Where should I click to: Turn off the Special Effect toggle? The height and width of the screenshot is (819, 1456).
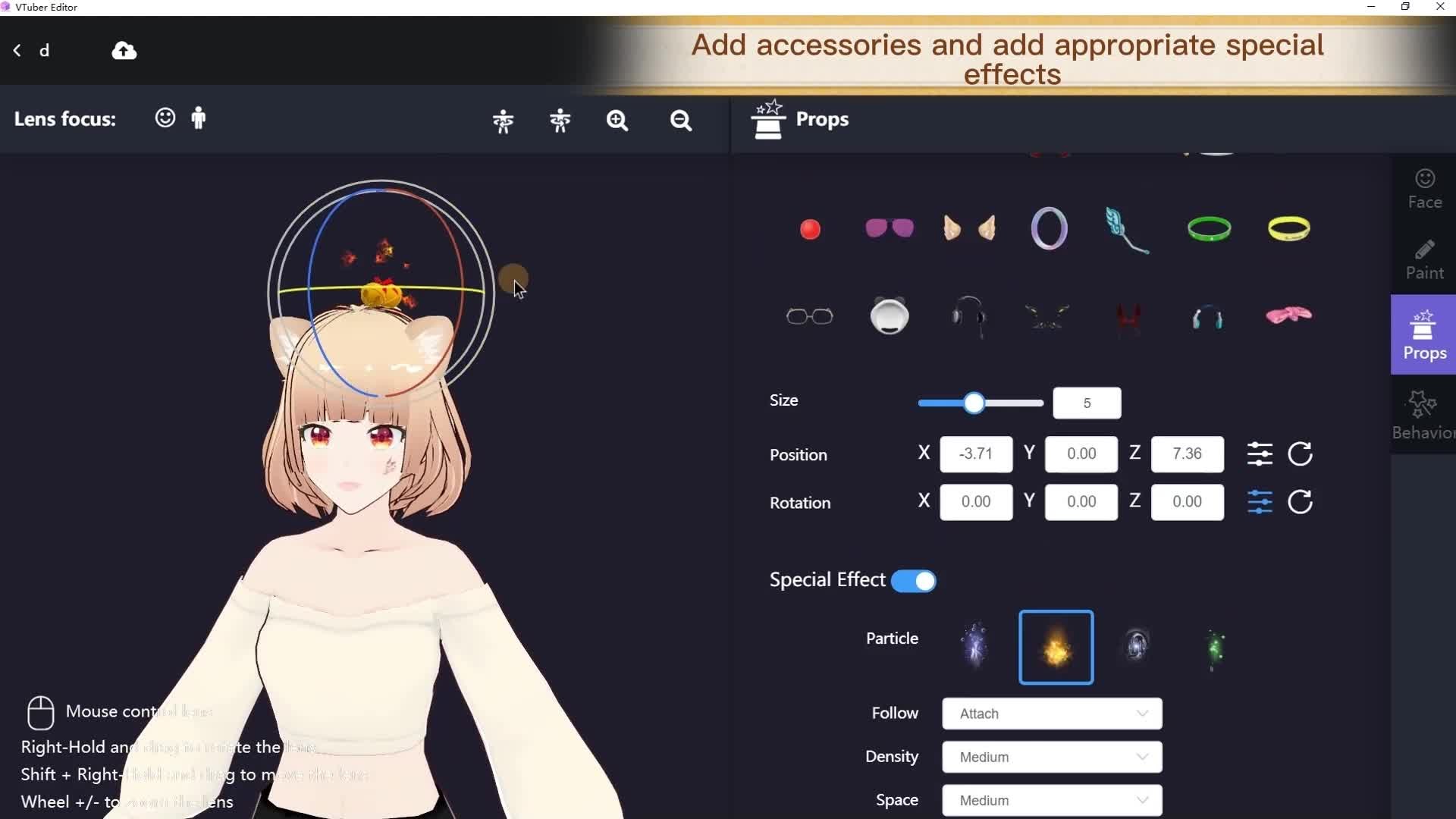pyautogui.click(x=914, y=581)
